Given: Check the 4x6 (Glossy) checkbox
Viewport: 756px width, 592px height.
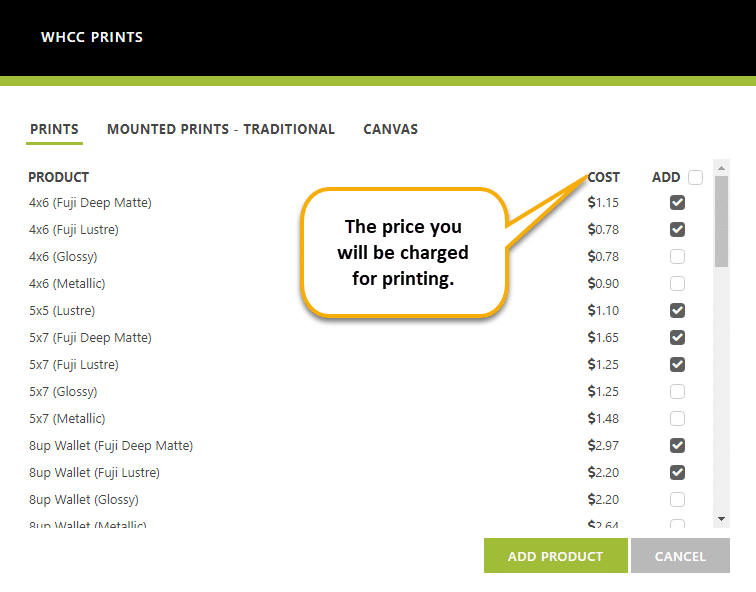Looking at the screenshot, I should [677, 256].
